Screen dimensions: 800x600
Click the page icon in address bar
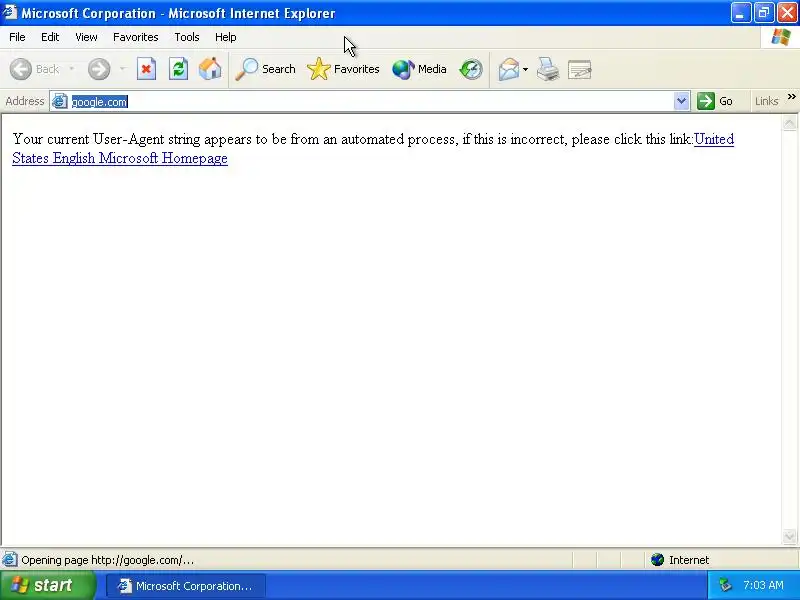click(x=60, y=102)
